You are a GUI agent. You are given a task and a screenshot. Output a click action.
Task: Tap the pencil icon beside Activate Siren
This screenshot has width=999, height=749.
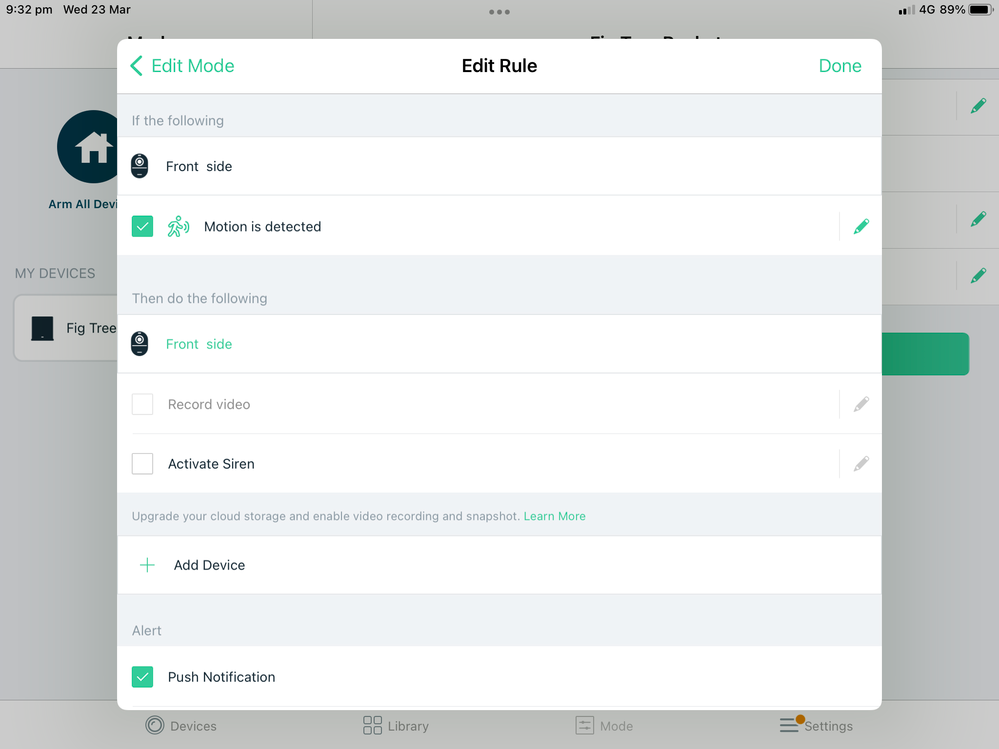[861, 464]
